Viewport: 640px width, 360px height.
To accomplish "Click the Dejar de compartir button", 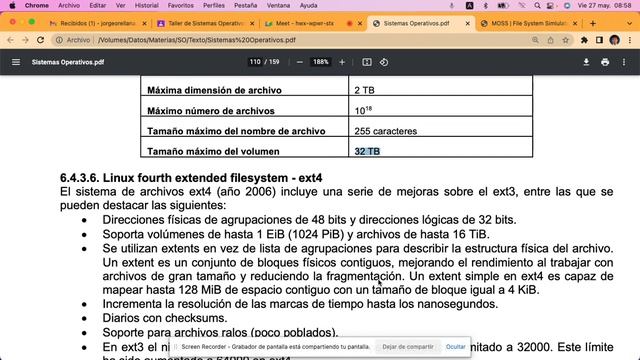I will (408, 347).
